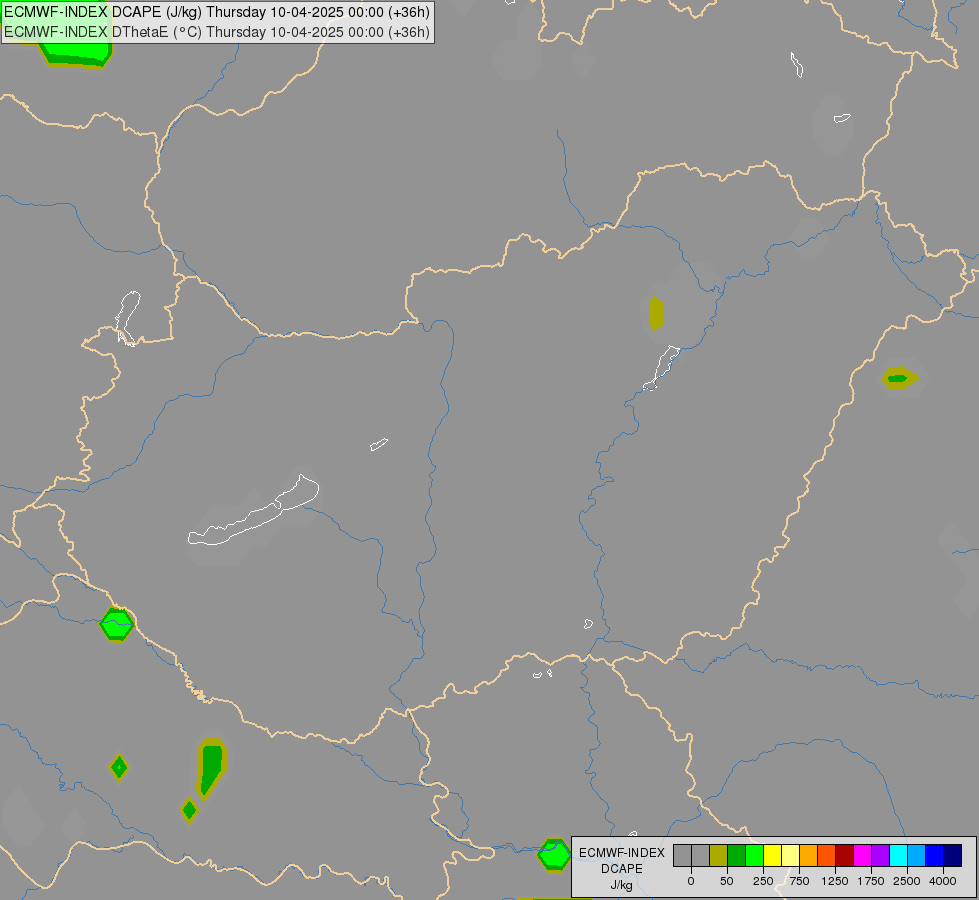Click the legend value 750

point(799,881)
